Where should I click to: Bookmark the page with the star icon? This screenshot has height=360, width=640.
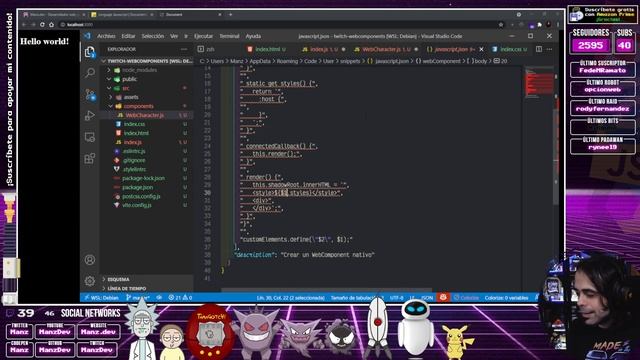point(501,24)
